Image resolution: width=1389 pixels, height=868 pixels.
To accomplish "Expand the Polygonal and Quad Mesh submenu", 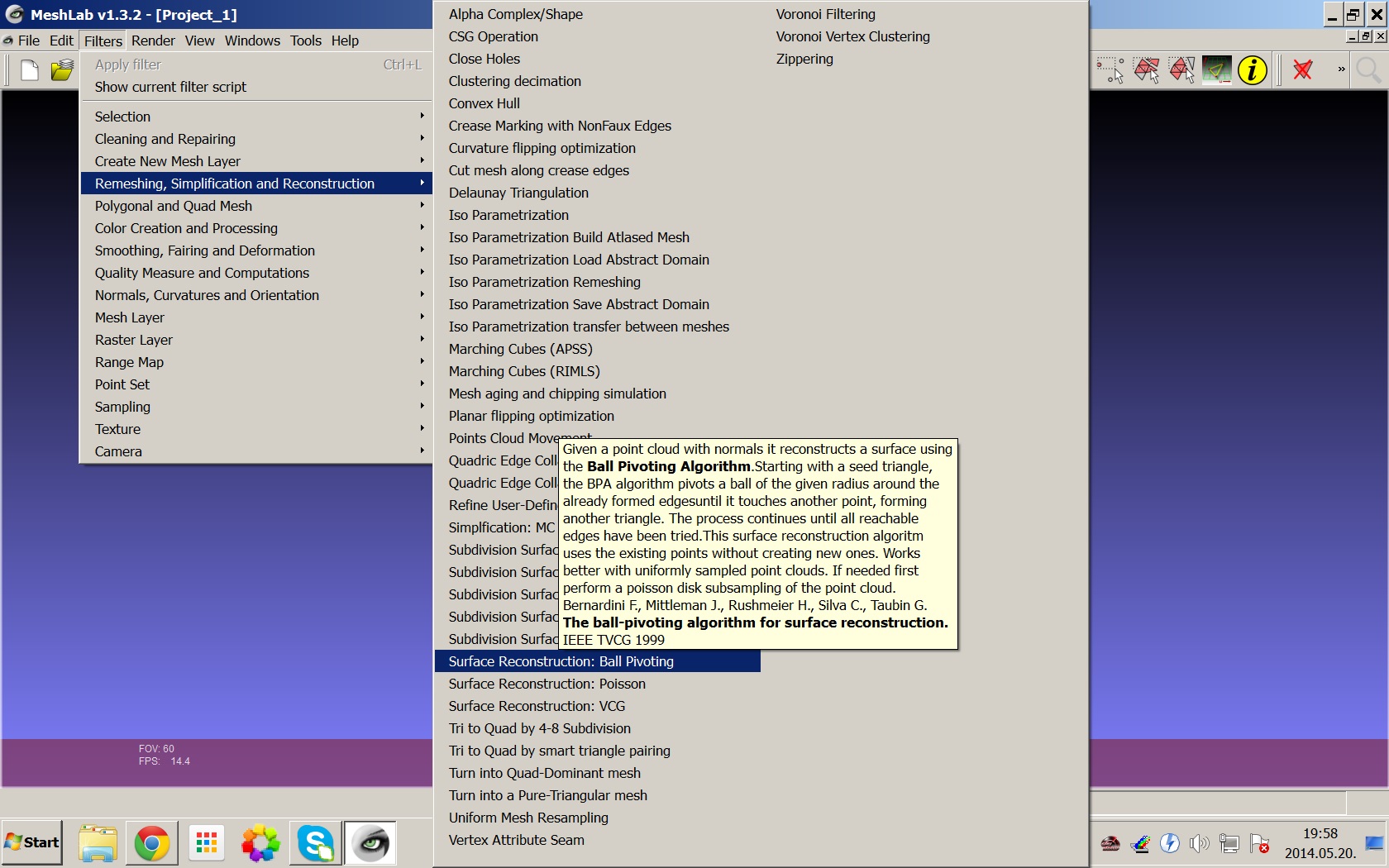I will click(x=256, y=206).
